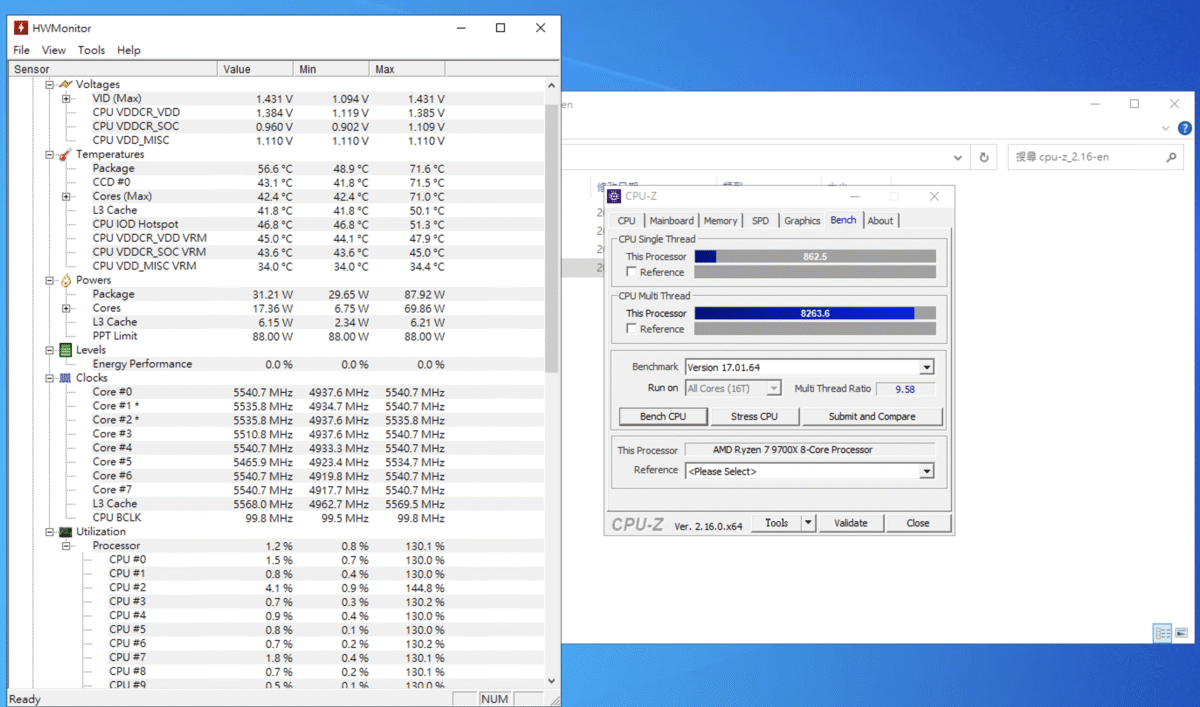The width and height of the screenshot is (1200, 707).
Task: Expand the Cores (Max) temperature node
Action: [66, 196]
